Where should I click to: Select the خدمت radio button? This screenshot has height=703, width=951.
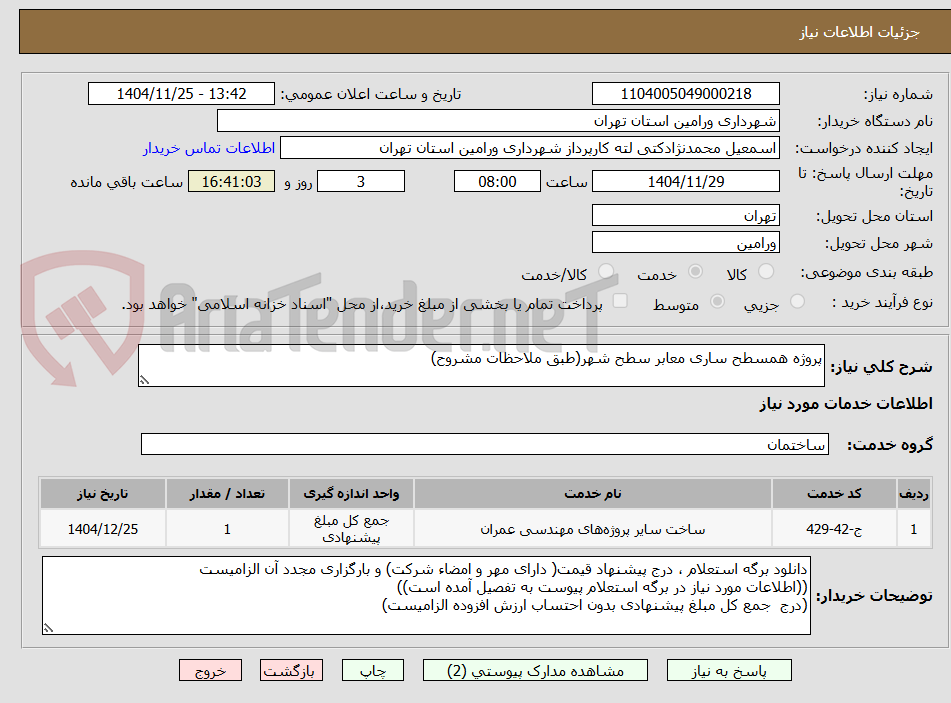point(695,272)
